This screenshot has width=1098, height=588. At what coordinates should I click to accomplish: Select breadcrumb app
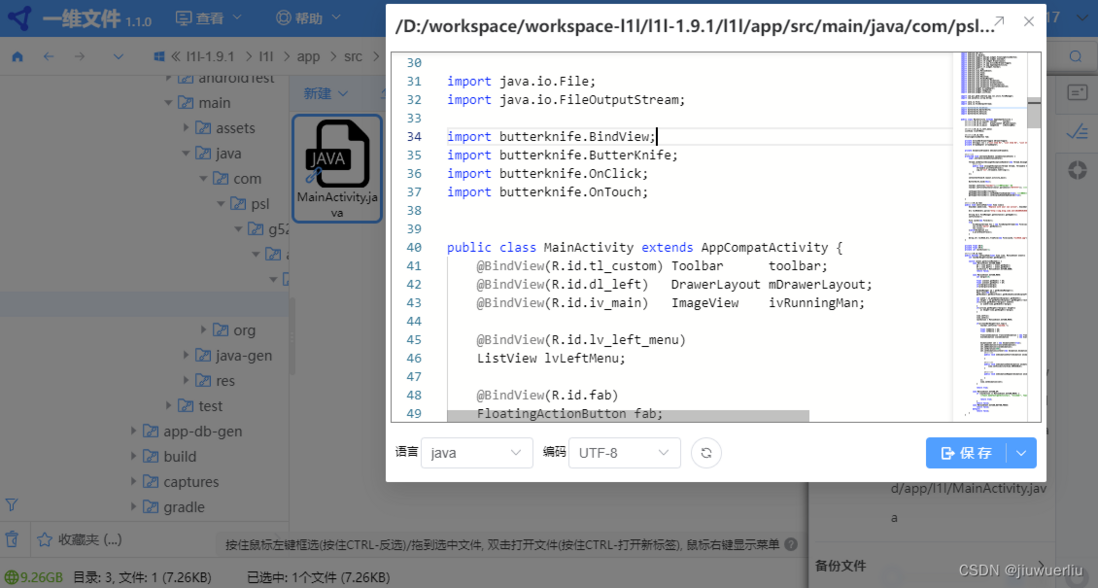[308, 57]
